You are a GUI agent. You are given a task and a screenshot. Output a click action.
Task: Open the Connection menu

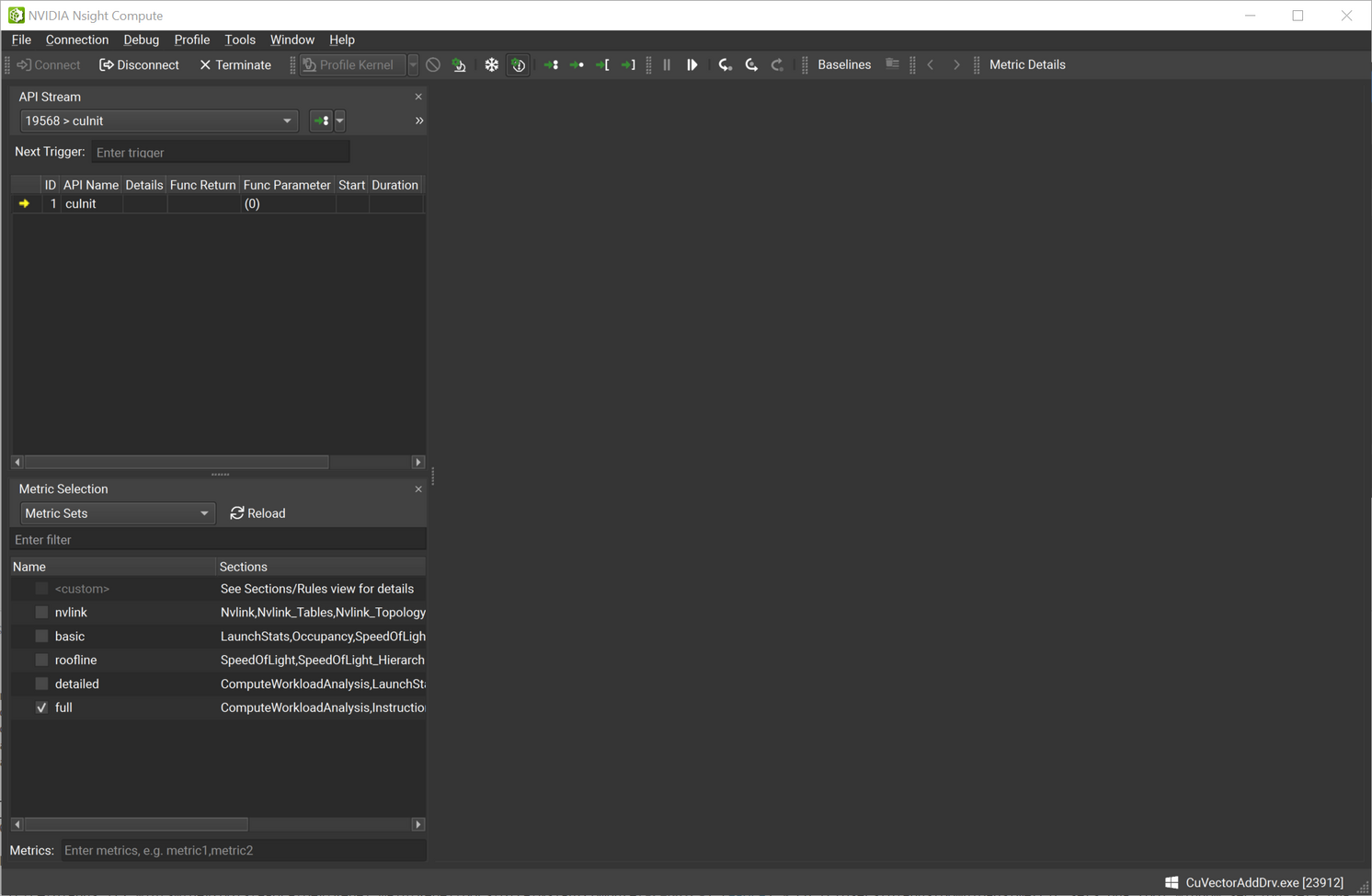[77, 40]
